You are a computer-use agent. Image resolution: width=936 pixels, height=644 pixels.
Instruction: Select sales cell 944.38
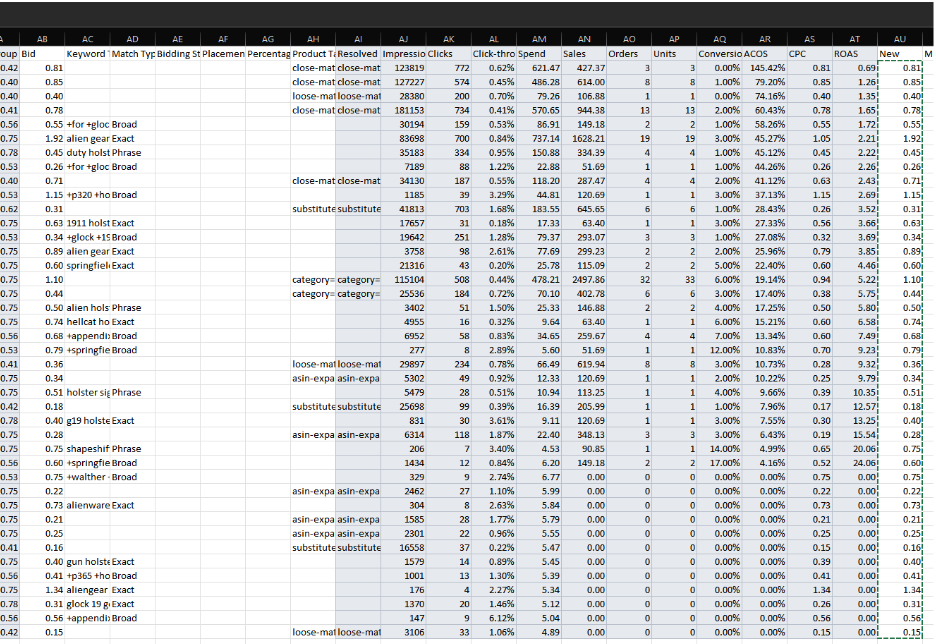[584, 110]
